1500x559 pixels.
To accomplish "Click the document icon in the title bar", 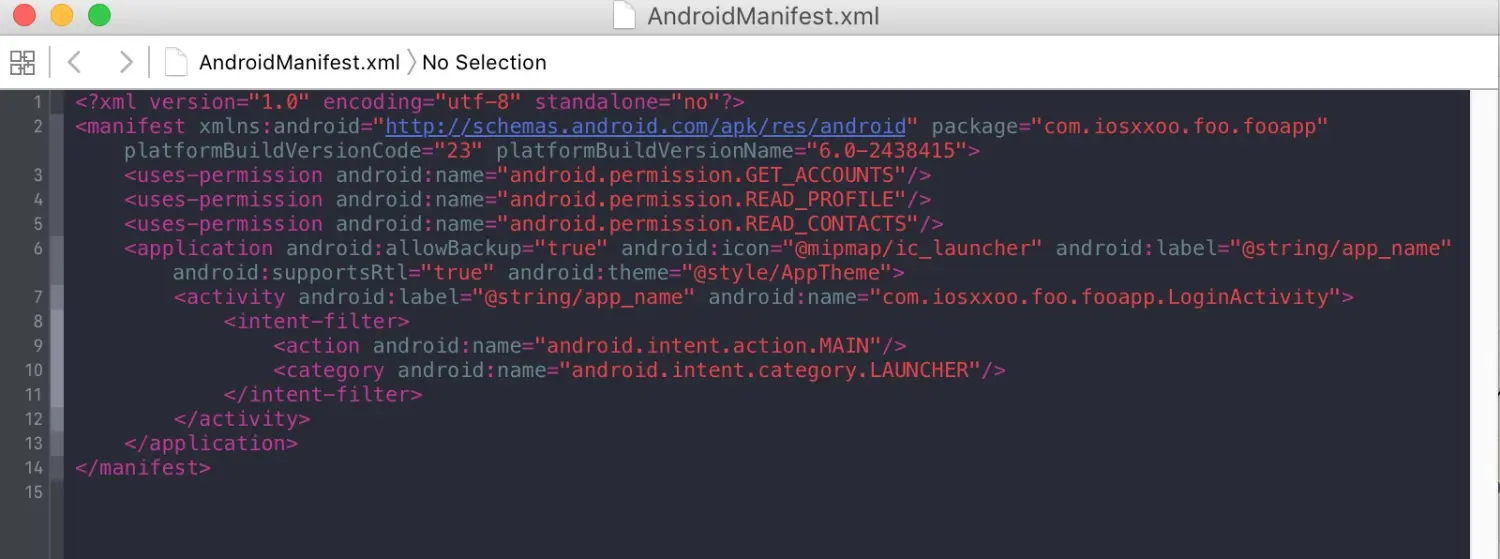I will point(624,16).
